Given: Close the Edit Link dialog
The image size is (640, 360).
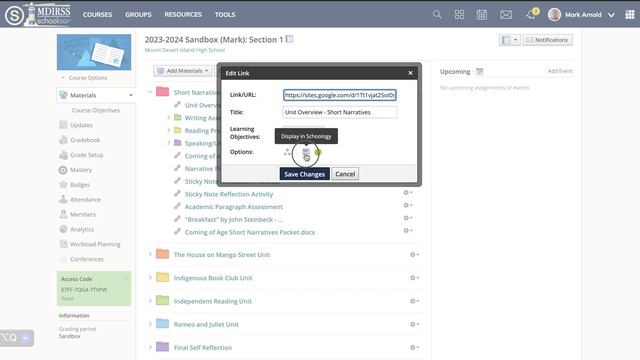Looking at the screenshot, I should [x=410, y=73].
